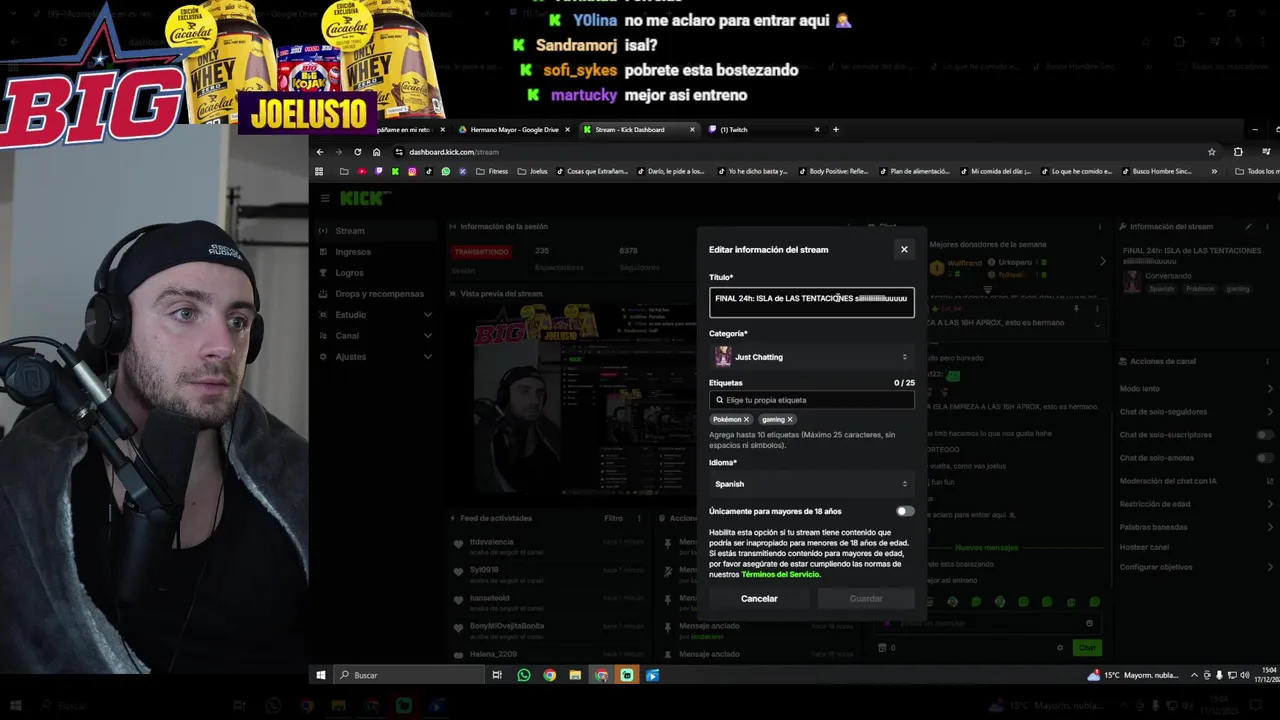Switch to Hermano Mayor - Google Drive tab

click(514, 130)
